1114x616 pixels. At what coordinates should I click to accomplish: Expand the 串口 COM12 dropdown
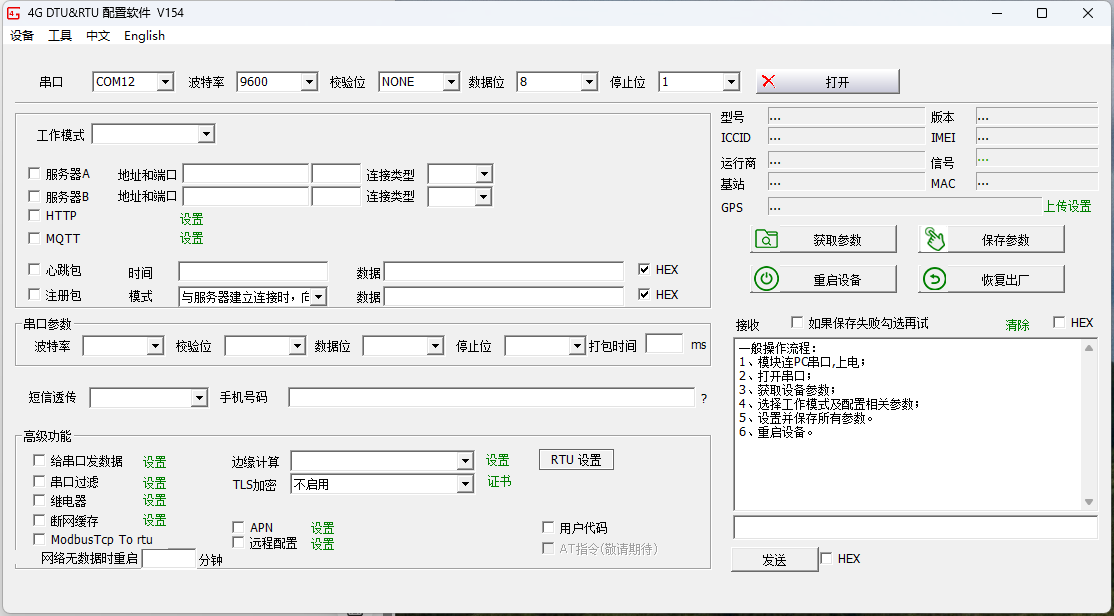click(165, 82)
